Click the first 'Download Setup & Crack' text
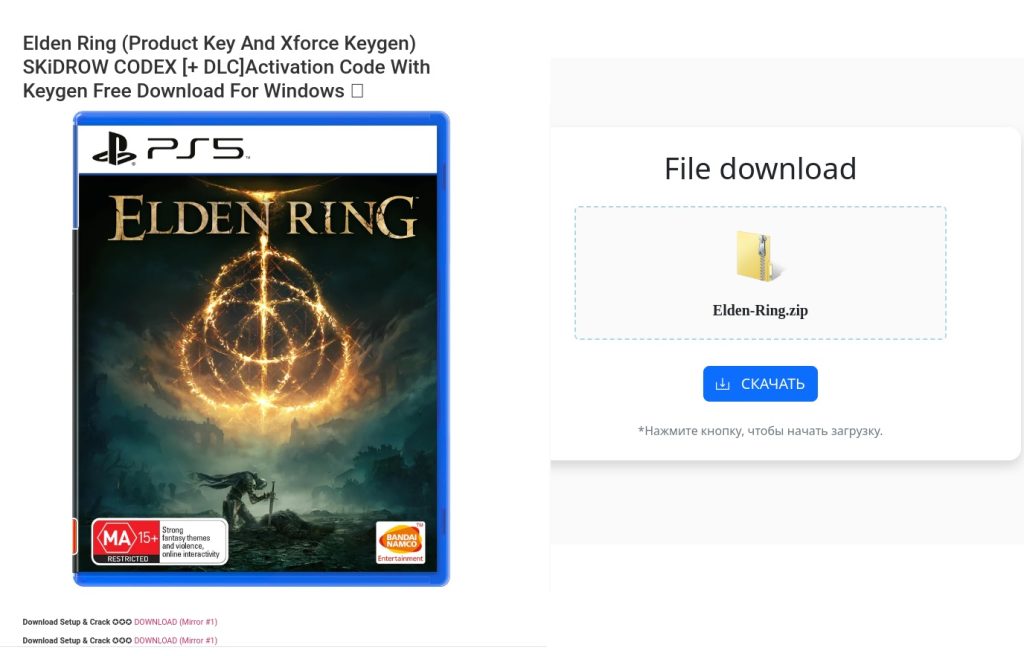Image resolution: width=1024 pixels, height=656 pixels. point(67,622)
